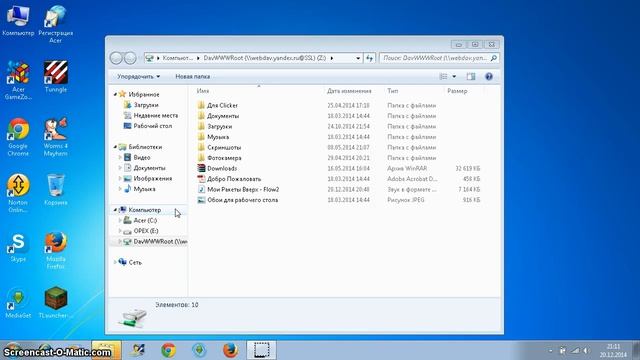Expand the Acer (C:) drive node

(x=120, y=220)
